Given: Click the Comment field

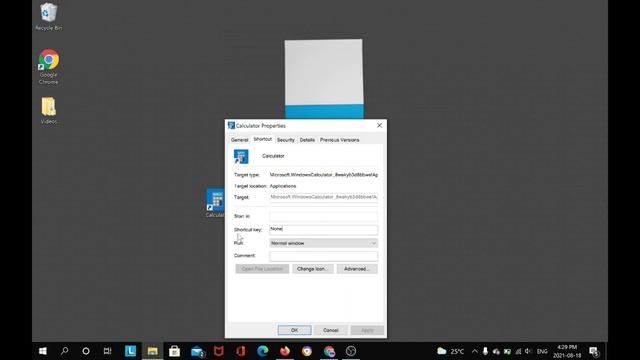Looking at the screenshot, I should pyautogui.click(x=324, y=256).
